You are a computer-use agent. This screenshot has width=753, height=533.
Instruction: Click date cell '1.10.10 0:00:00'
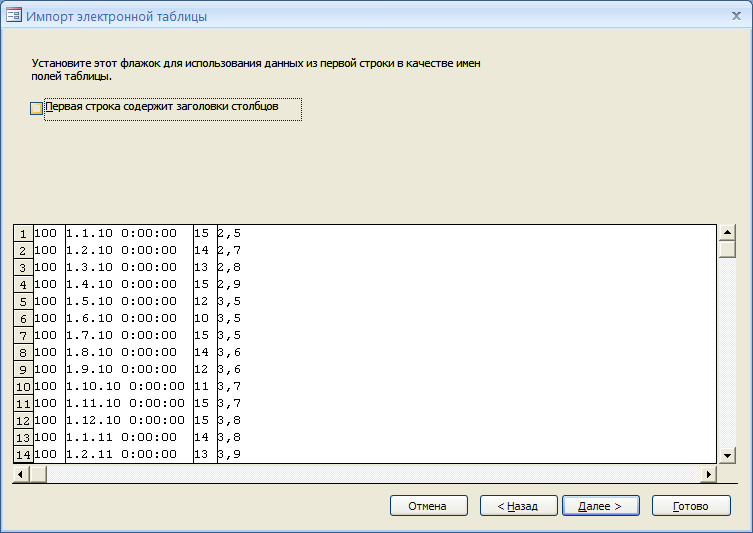129,387
